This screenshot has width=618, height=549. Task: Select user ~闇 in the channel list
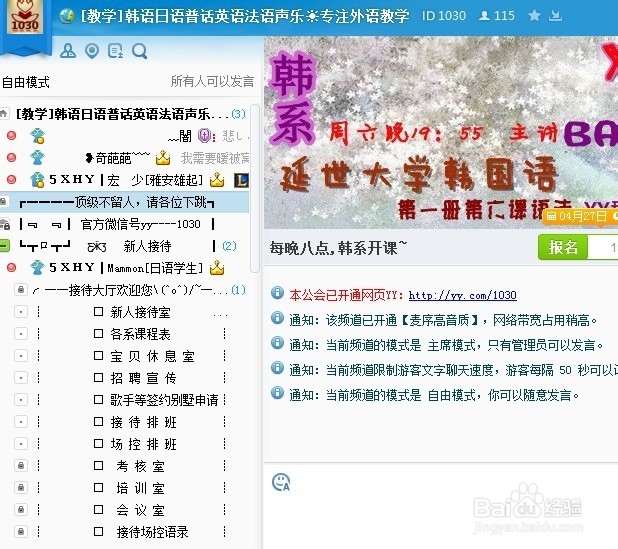[180, 136]
